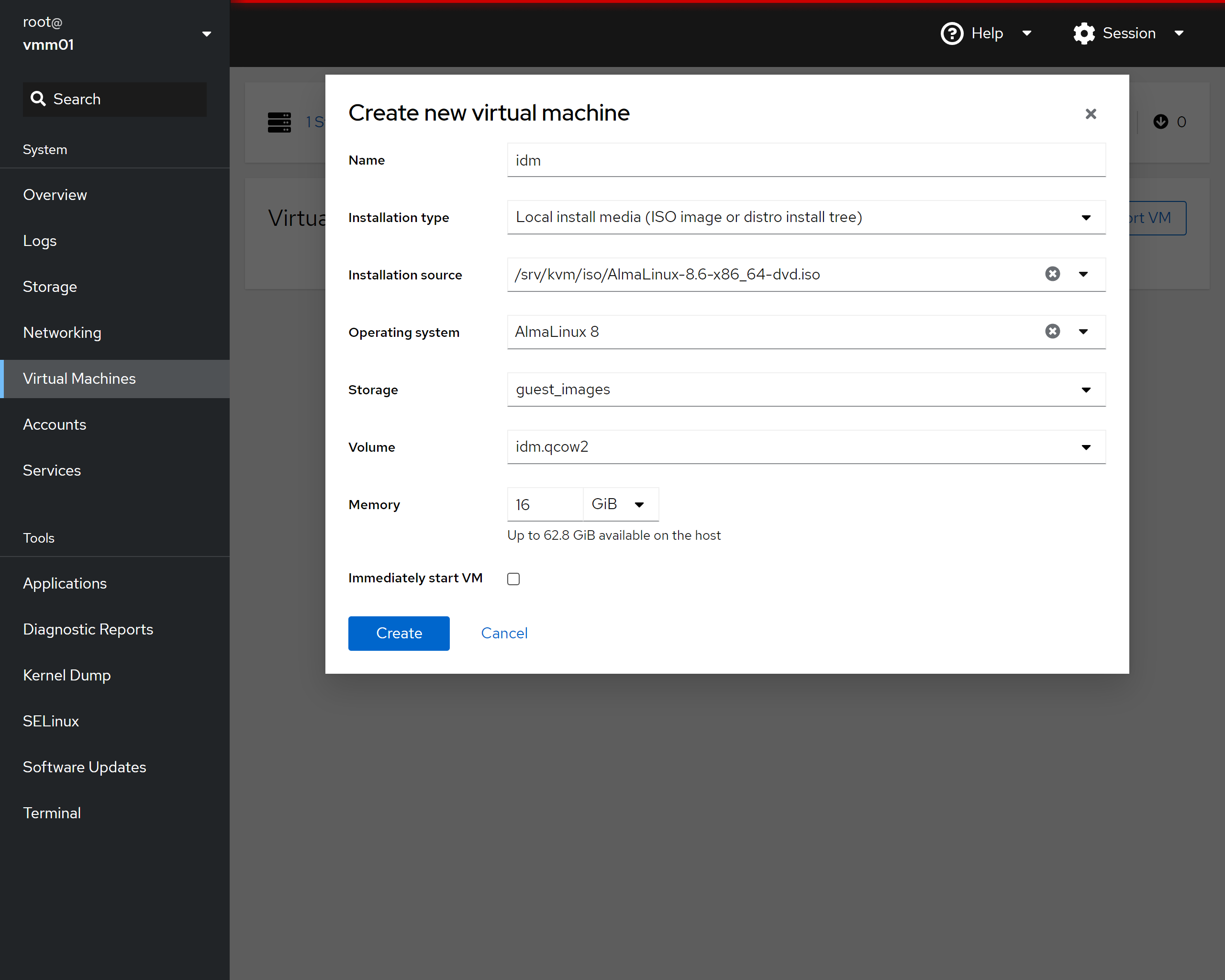The height and width of the screenshot is (980, 1225).
Task: Click the Create button
Action: point(399,633)
